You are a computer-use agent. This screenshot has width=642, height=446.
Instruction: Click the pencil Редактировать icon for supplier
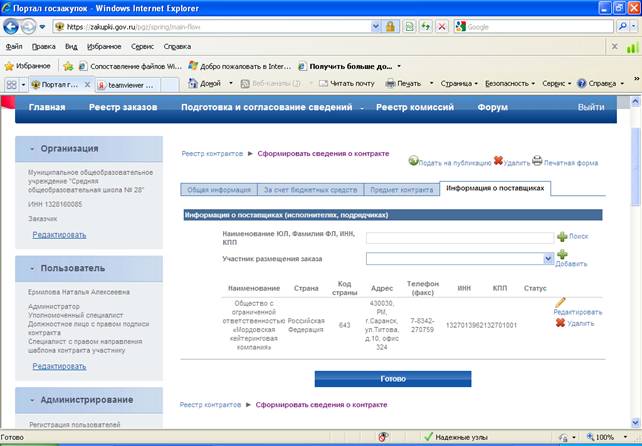tap(560, 303)
